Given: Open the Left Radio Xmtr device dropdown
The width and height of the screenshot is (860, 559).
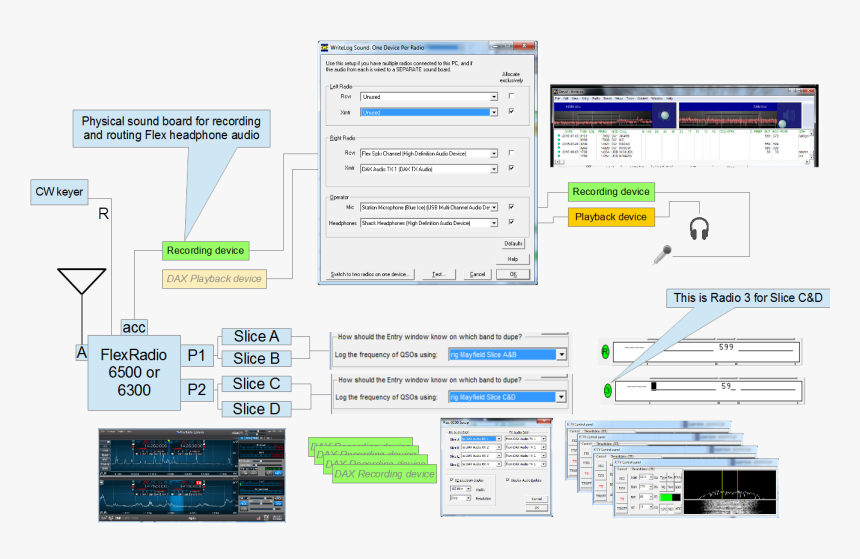Looking at the screenshot, I should coord(494,112).
